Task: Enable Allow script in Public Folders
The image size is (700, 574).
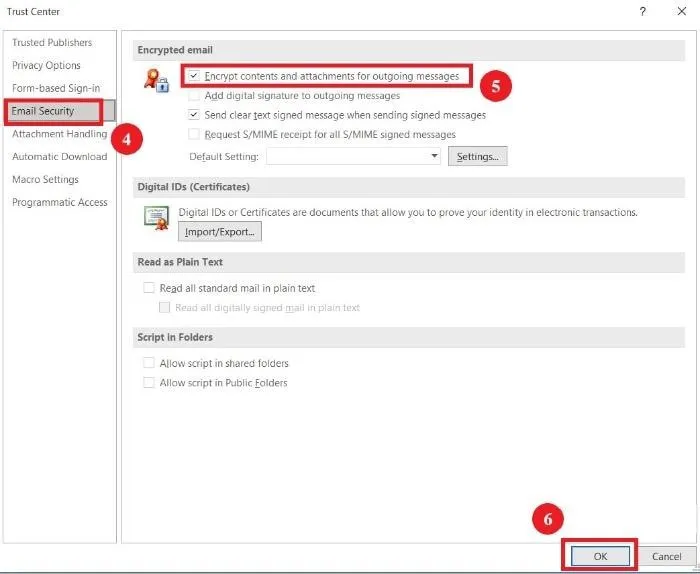Action: click(149, 383)
